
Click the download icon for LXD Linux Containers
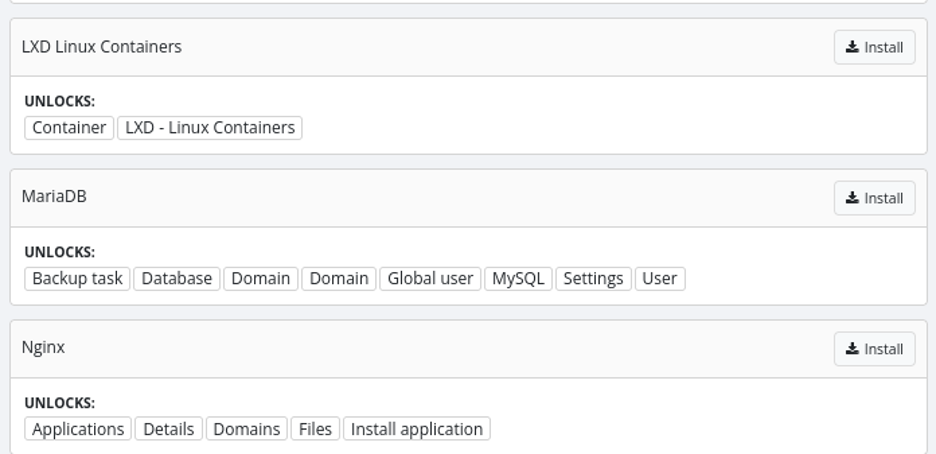tap(852, 47)
